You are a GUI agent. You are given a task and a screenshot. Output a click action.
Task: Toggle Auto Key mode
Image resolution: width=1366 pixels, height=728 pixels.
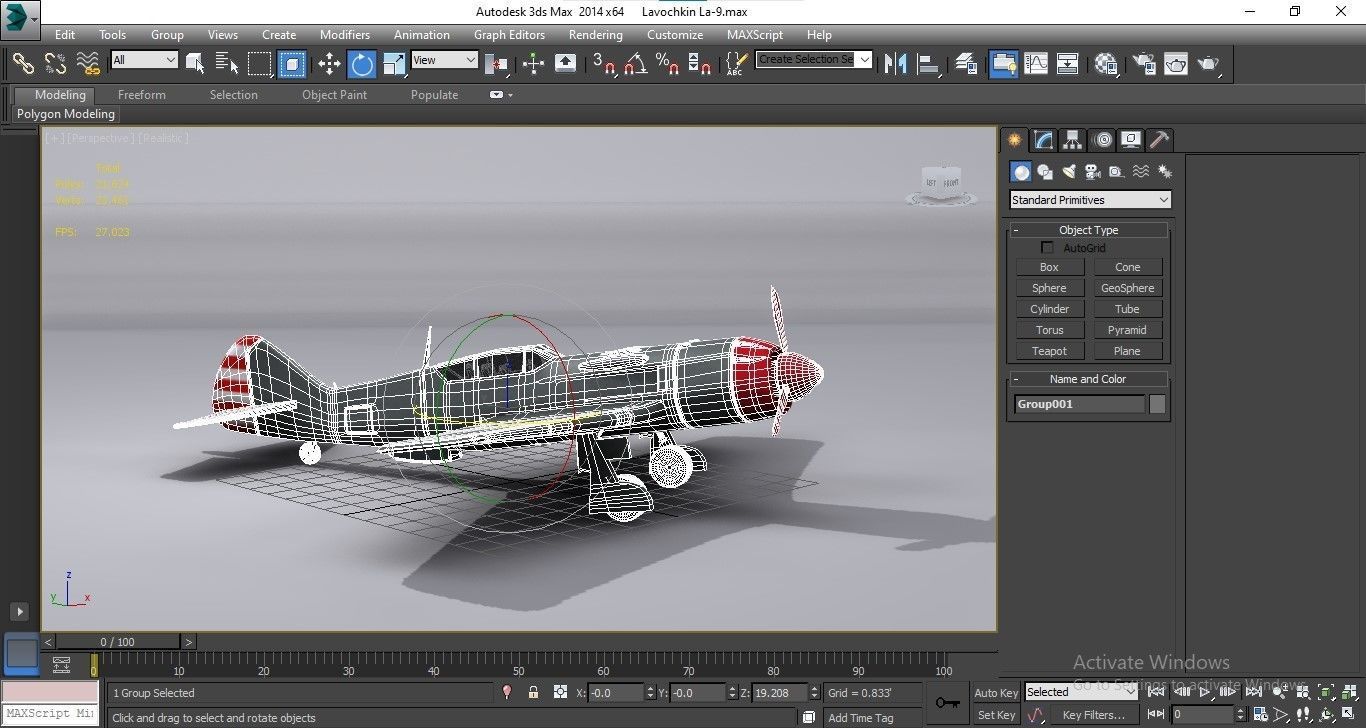996,693
